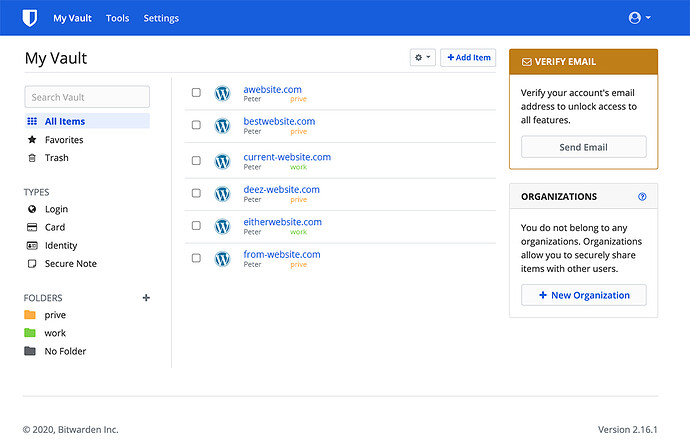Show No Folder items
The height and width of the screenshot is (445, 690).
click(x=65, y=351)
